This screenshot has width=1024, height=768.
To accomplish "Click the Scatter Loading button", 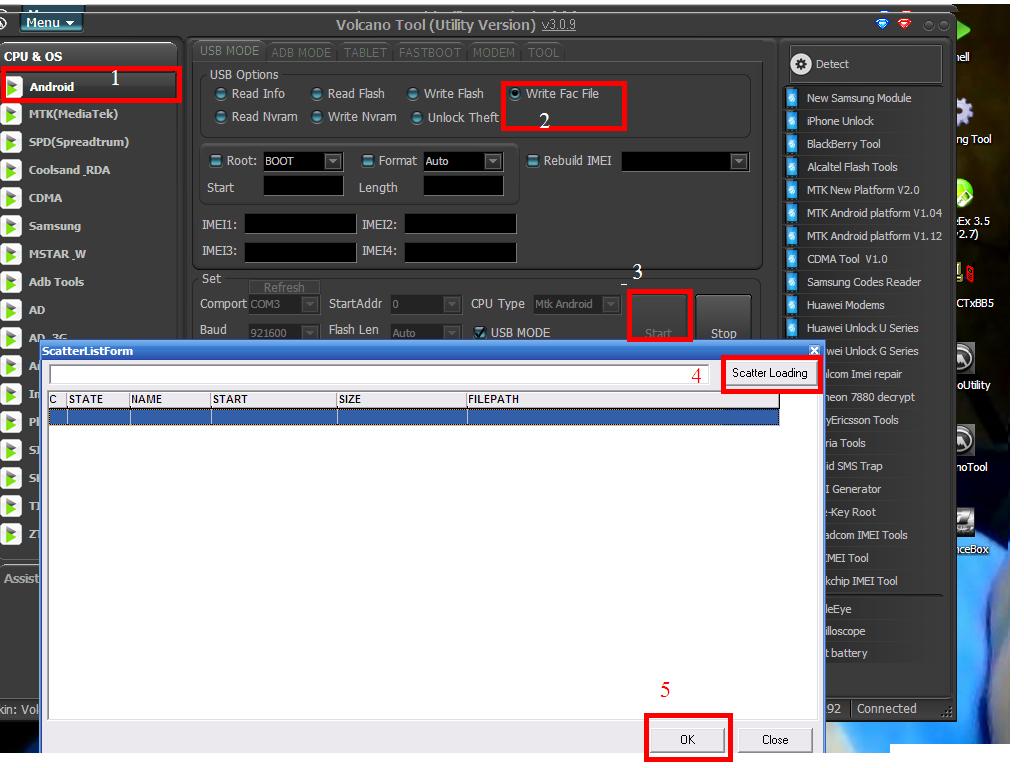I will pyautogui.click(x=769, y=373).
